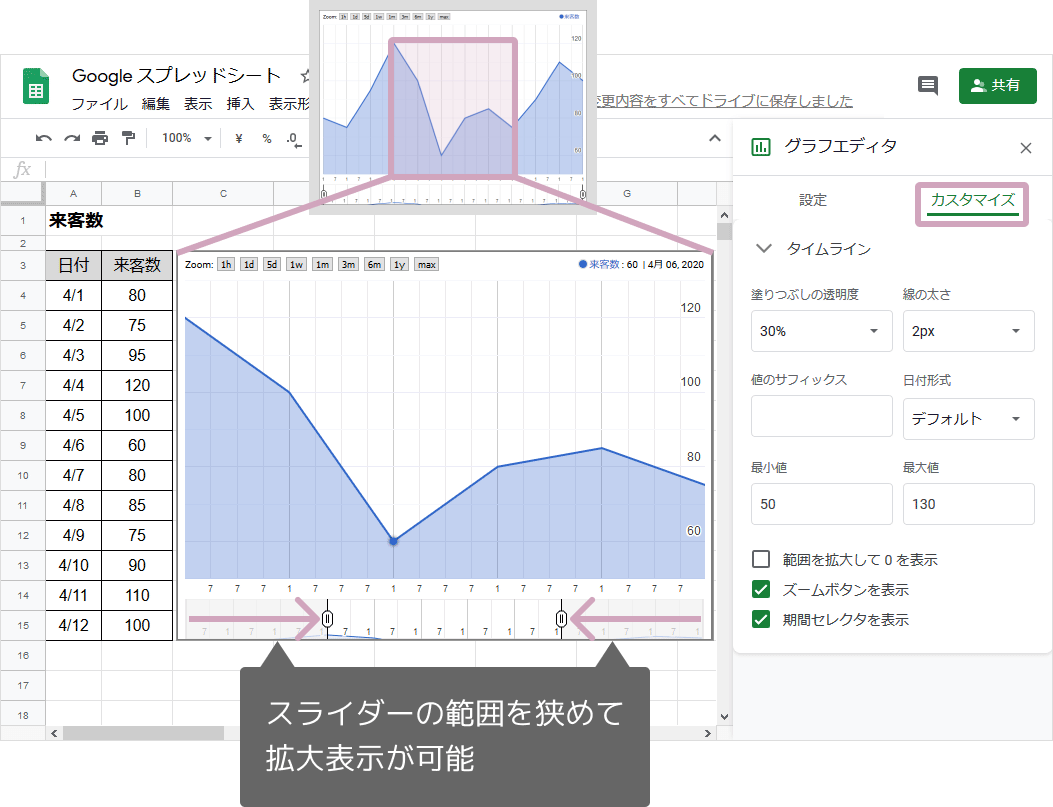The height and width of the screenshot is (807, 1053).
Task: Click the spreadsheet title Google スプレッドシート
Action: pos(176,76)
